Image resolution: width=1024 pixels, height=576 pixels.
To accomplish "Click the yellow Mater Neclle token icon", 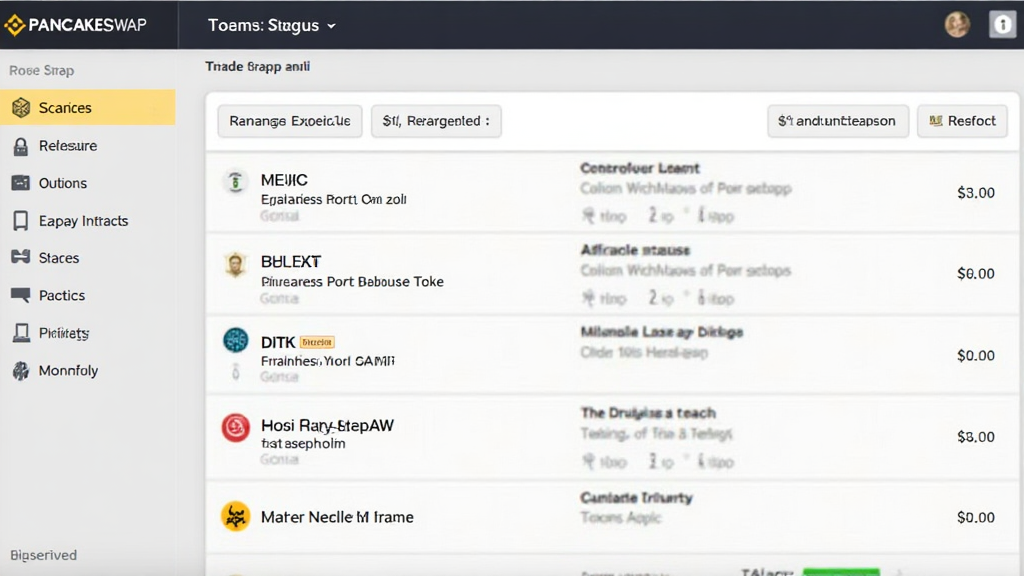I will click(235, 517).
